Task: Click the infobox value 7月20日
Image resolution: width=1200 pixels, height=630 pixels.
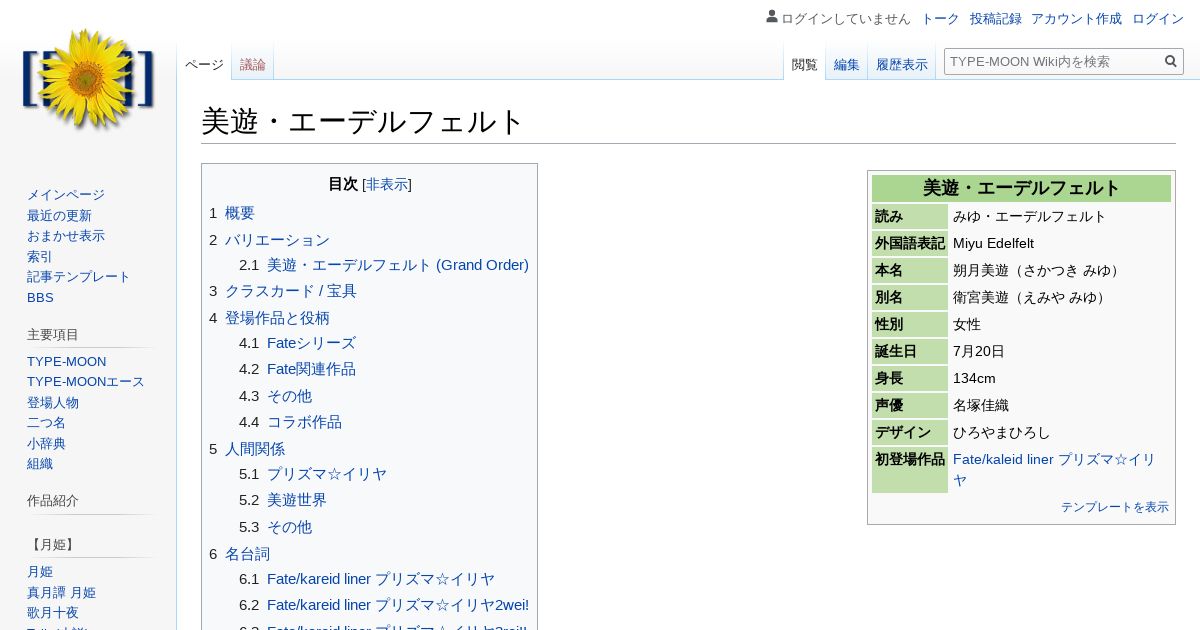Action: (979, 351)
